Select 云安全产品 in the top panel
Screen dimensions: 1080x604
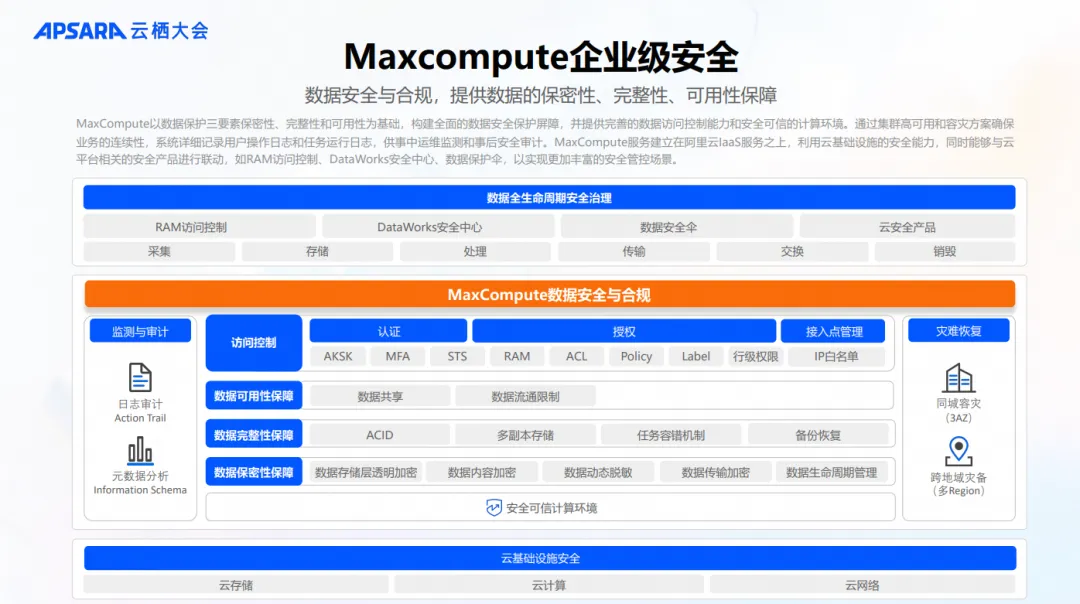coord(906,226)
